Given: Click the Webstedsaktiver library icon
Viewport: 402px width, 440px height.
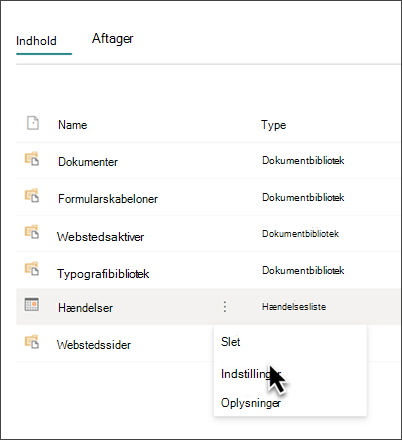Looking at the screenshot, I should point(32,232).
